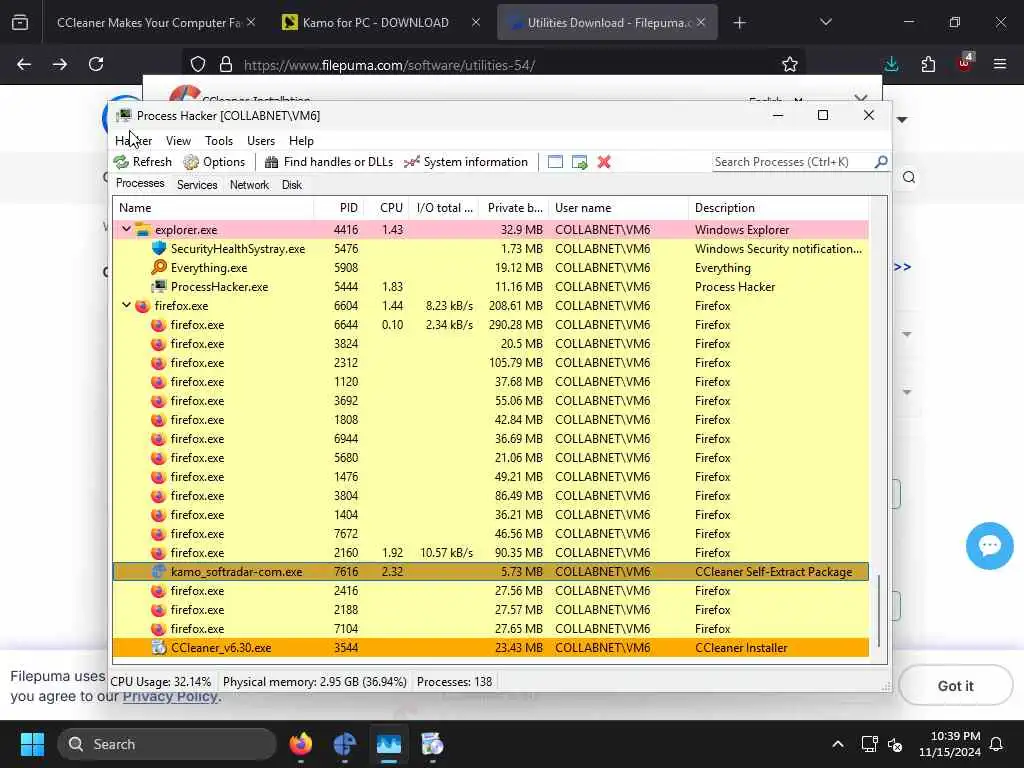
Task: Sort by the Description column header
Action: pos(779,208)
